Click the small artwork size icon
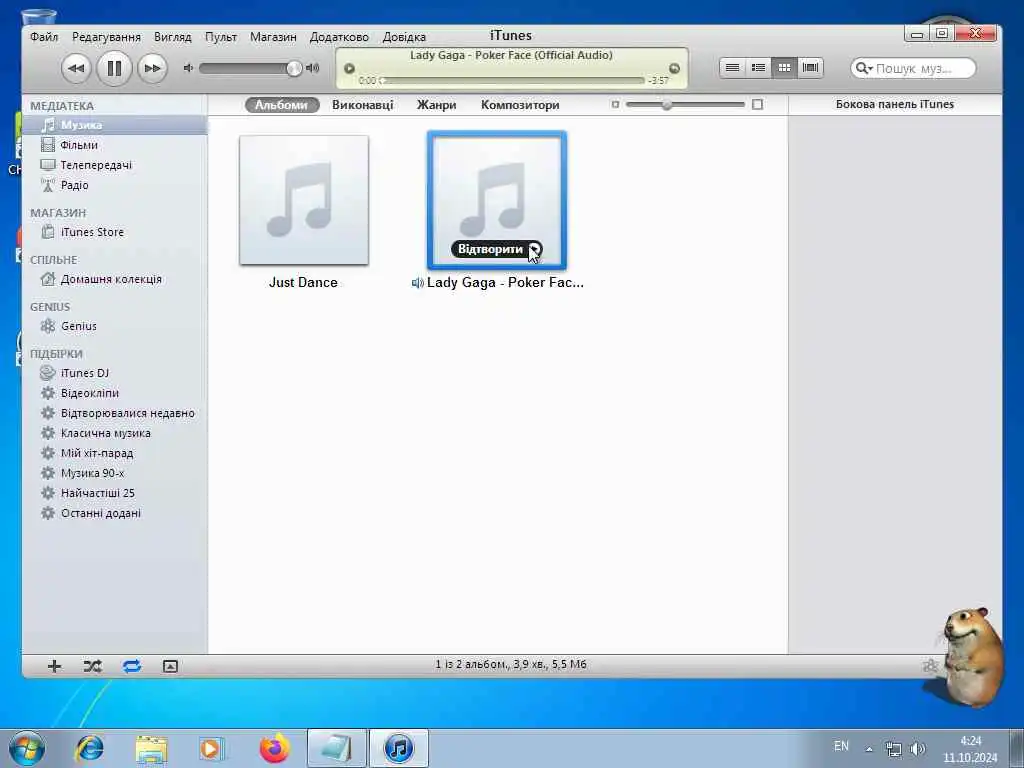 coord(615,104)
